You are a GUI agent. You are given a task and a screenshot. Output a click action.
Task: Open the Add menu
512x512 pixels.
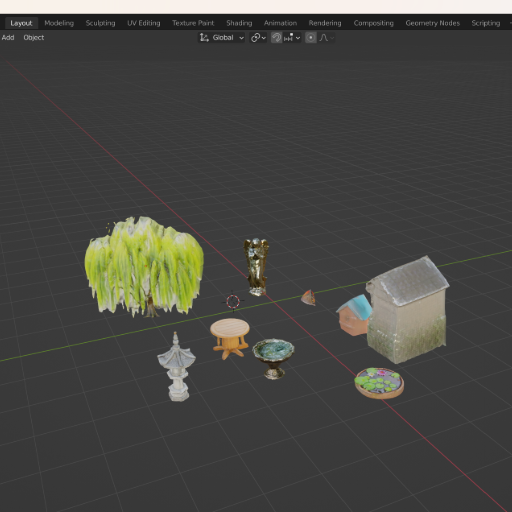tap(8, 38)
